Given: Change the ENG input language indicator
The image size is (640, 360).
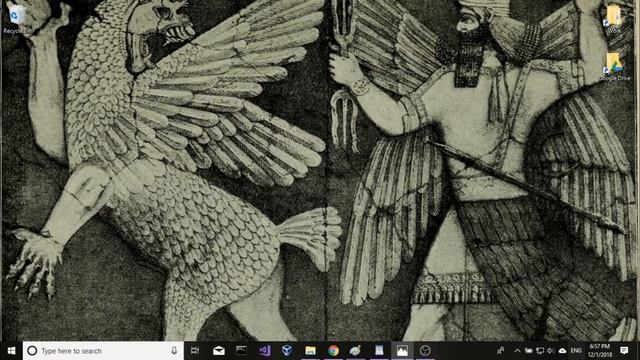Looking at the screenshot, I should (576, 351).
